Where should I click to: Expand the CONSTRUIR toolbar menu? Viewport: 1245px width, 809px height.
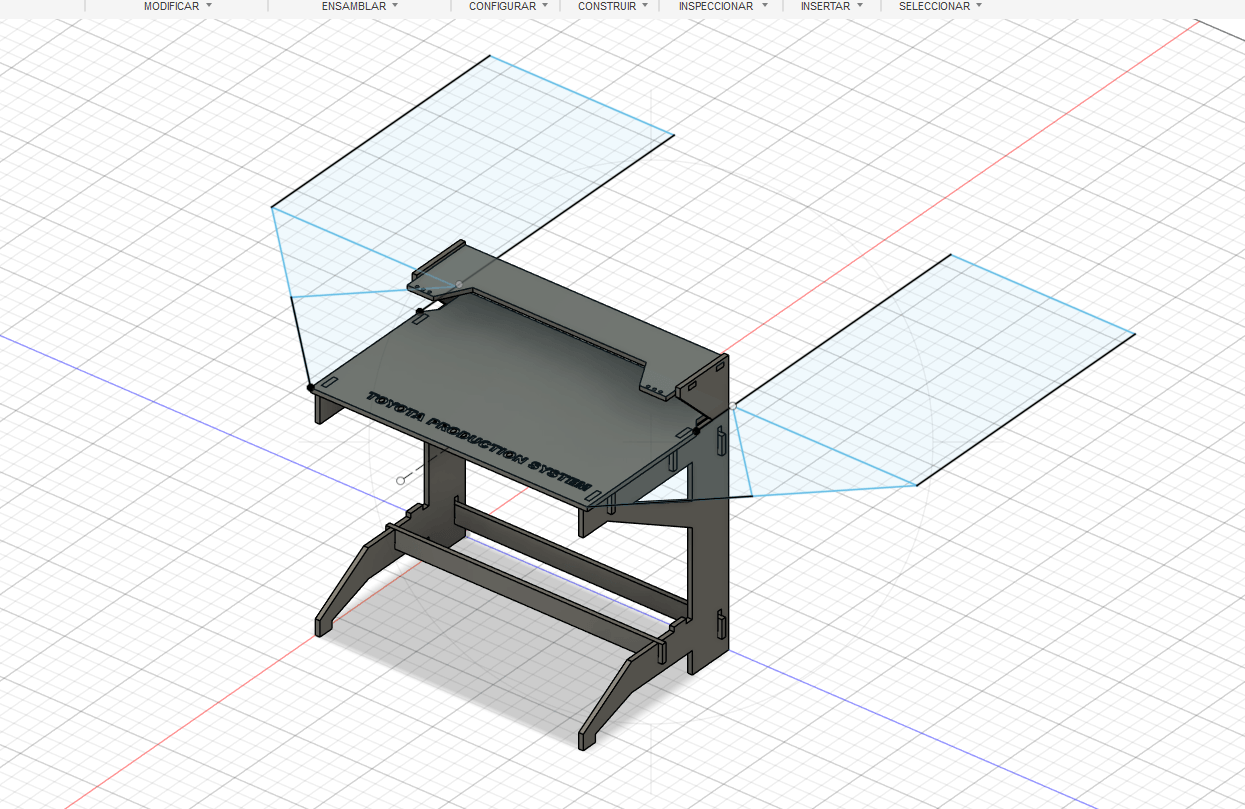pyautogui.click(x=613, y=6)
